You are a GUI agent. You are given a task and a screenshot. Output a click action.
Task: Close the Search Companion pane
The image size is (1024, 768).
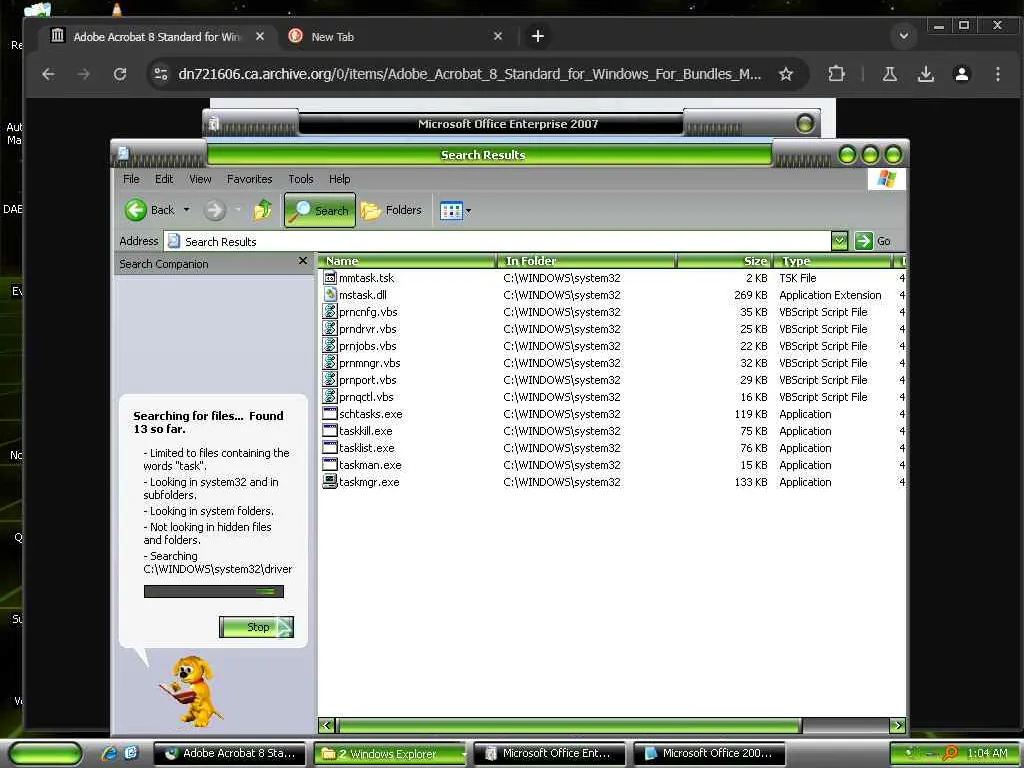[x=302, y=261]
